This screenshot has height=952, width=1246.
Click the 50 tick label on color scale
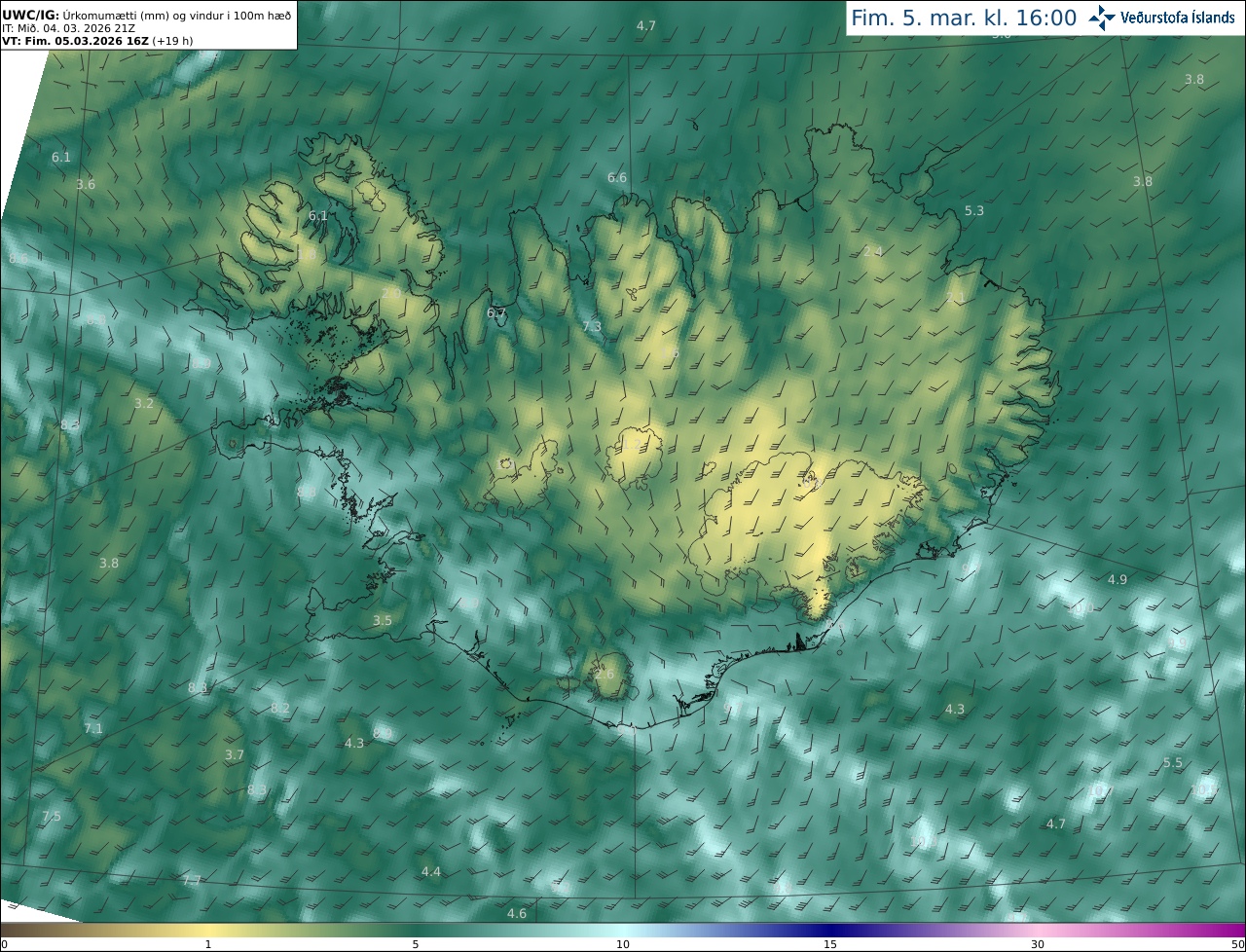(x=1238, y=944)
